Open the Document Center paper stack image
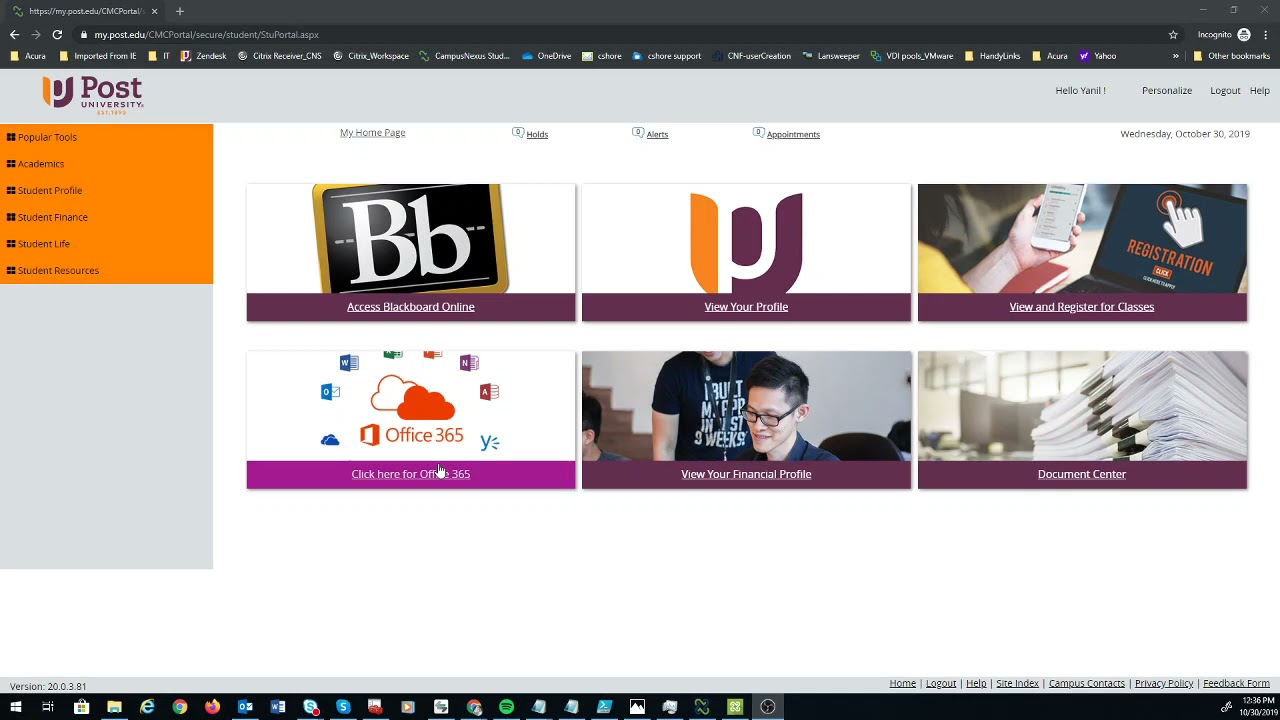This screenshot has height=720, width=1280. click(x=1082, y=405)
